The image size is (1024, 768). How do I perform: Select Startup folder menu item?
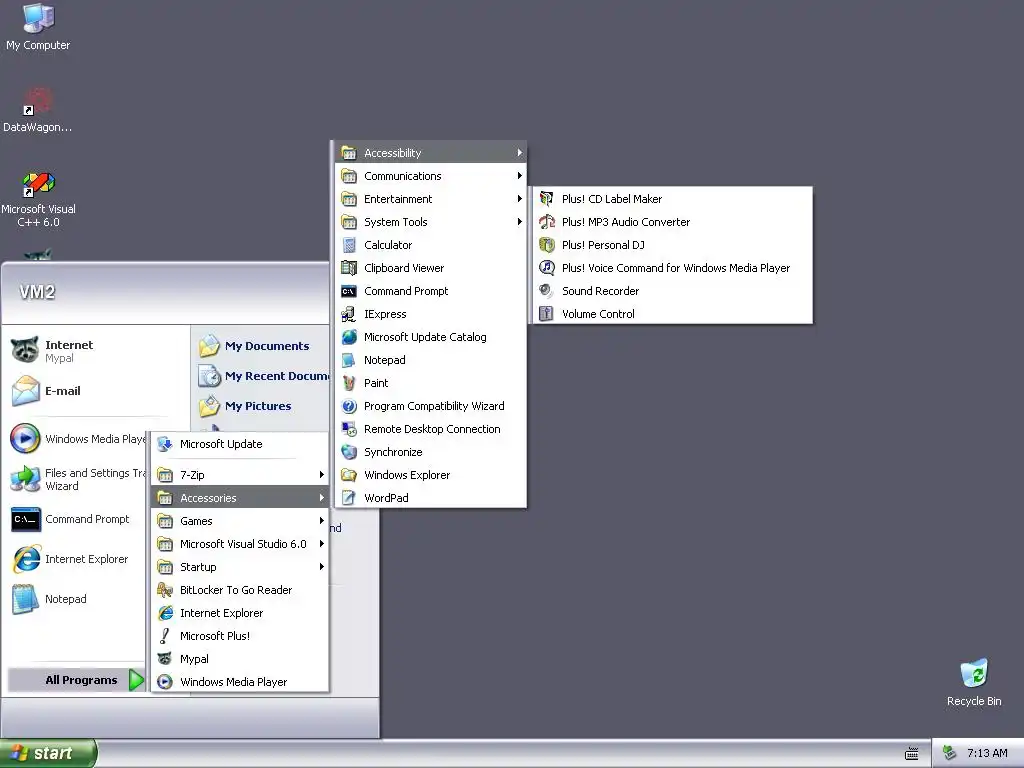(x=239, y=567)
